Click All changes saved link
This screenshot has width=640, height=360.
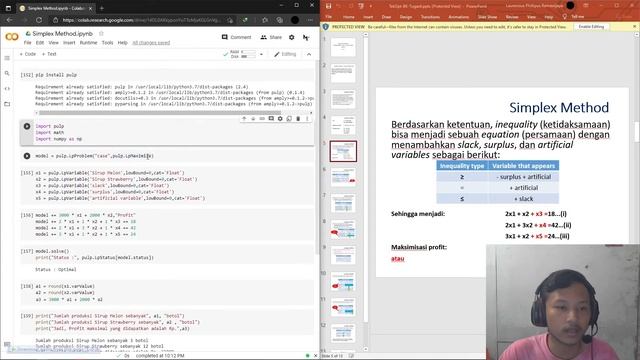point(151,42)
